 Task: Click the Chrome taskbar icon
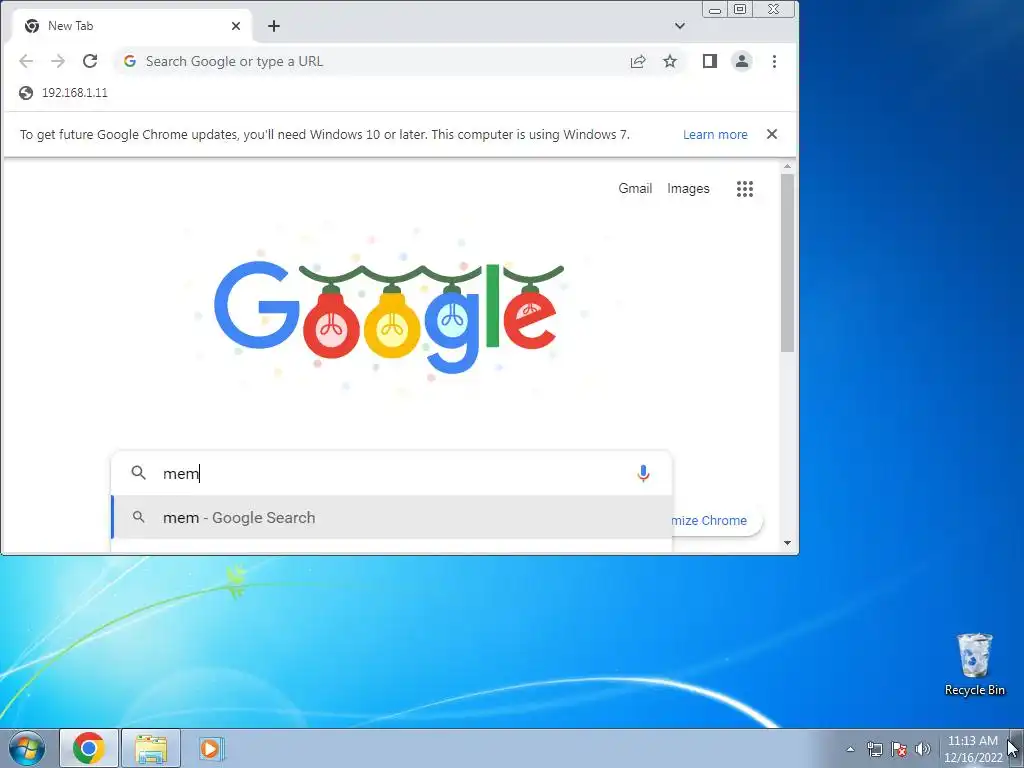[89, 748]
